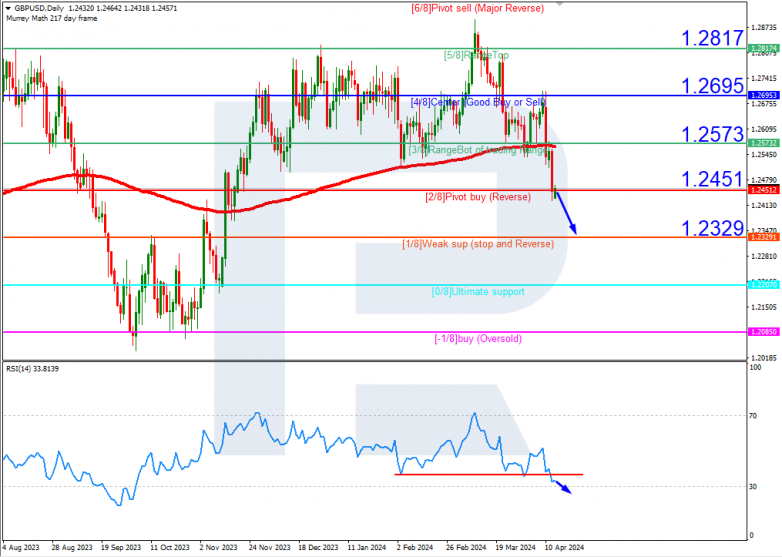The height and width of the screenshot is (557, 782).
Task: Click the RSI(14) 33.8139 indicator label
Action: point(32,369)
